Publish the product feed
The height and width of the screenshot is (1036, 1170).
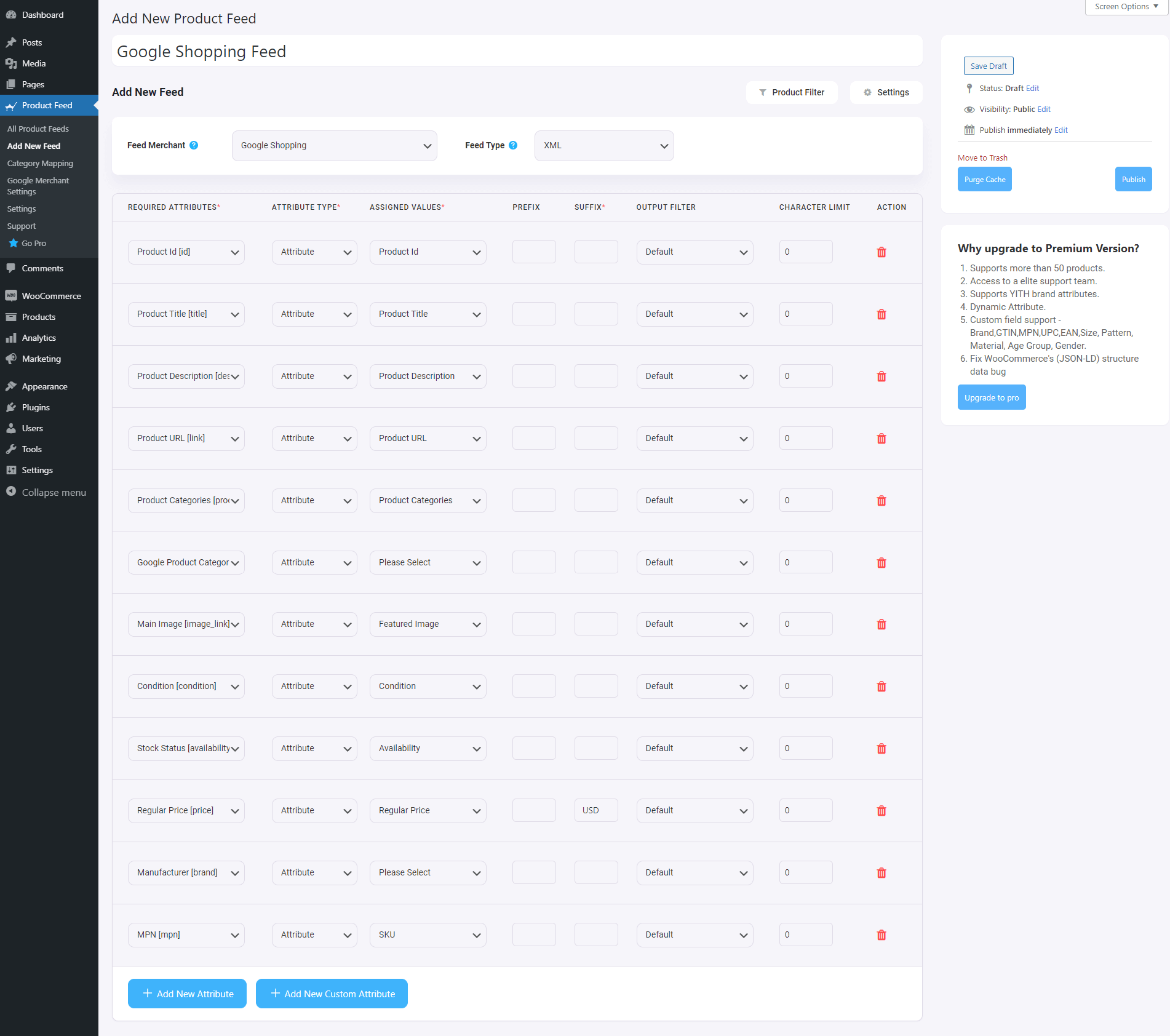tap(1132, 180)
